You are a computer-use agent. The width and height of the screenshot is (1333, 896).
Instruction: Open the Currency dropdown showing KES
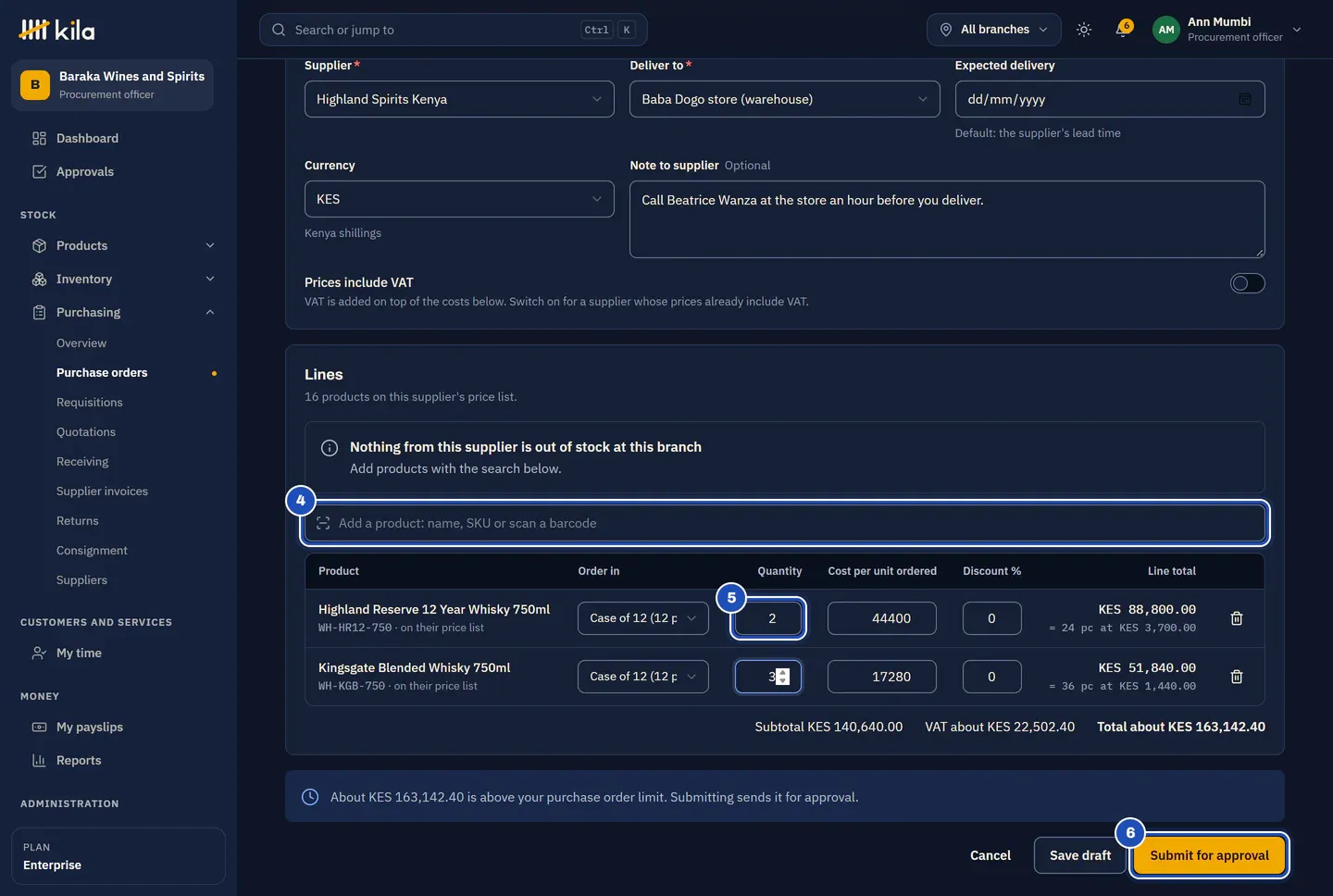click(x=459, y=199)
